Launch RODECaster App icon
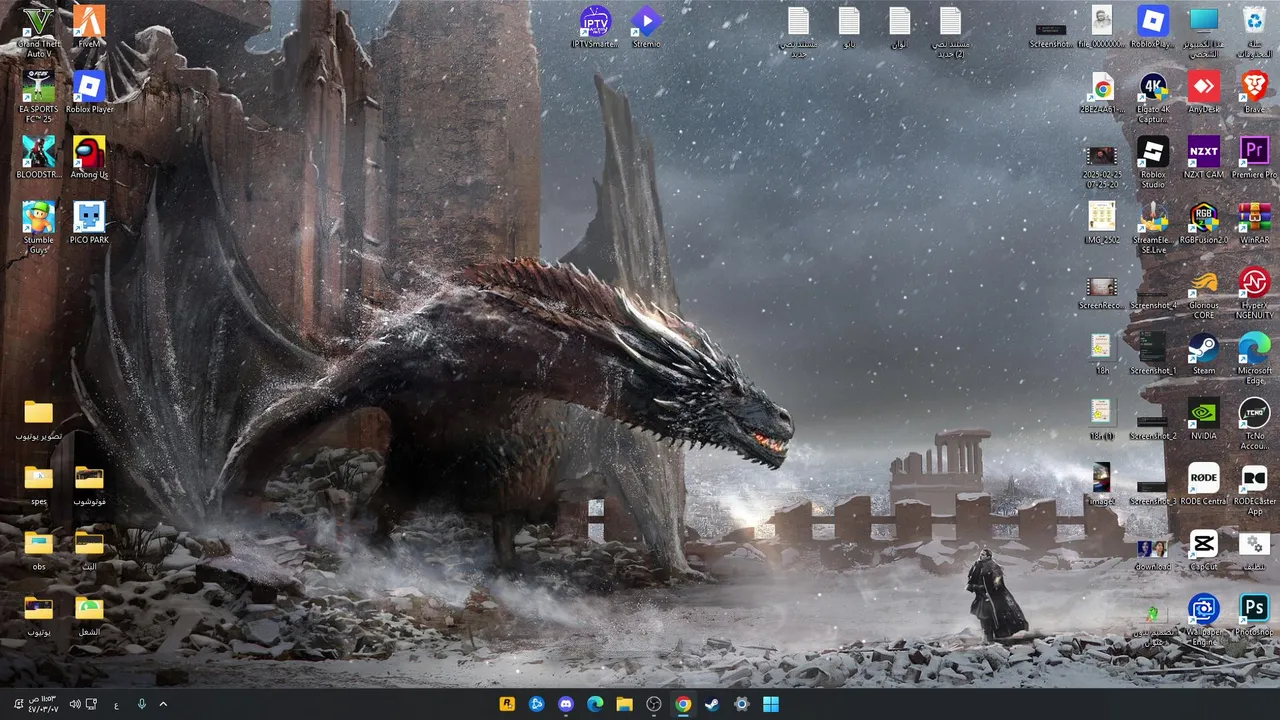Viewport: 1280px width, 720px height. [1254, 489]
